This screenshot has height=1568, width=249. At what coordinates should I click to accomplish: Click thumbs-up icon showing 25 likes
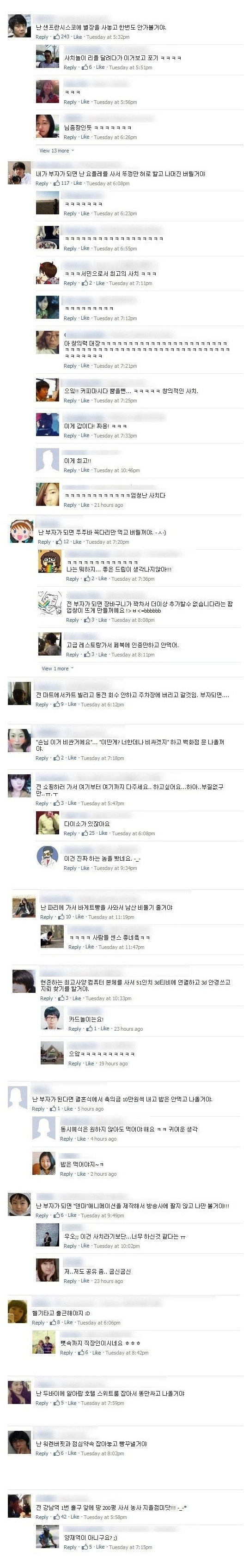click(85, 833)
